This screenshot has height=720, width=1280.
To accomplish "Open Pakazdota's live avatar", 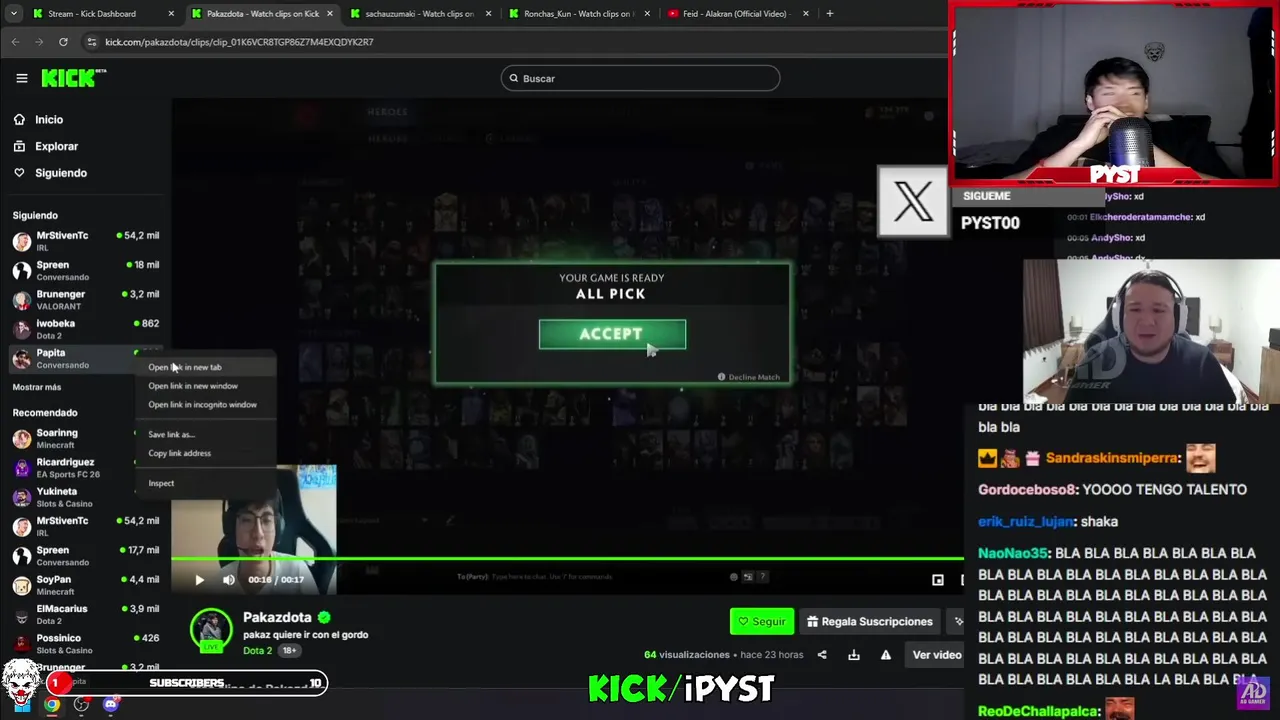I will (211, 631).
